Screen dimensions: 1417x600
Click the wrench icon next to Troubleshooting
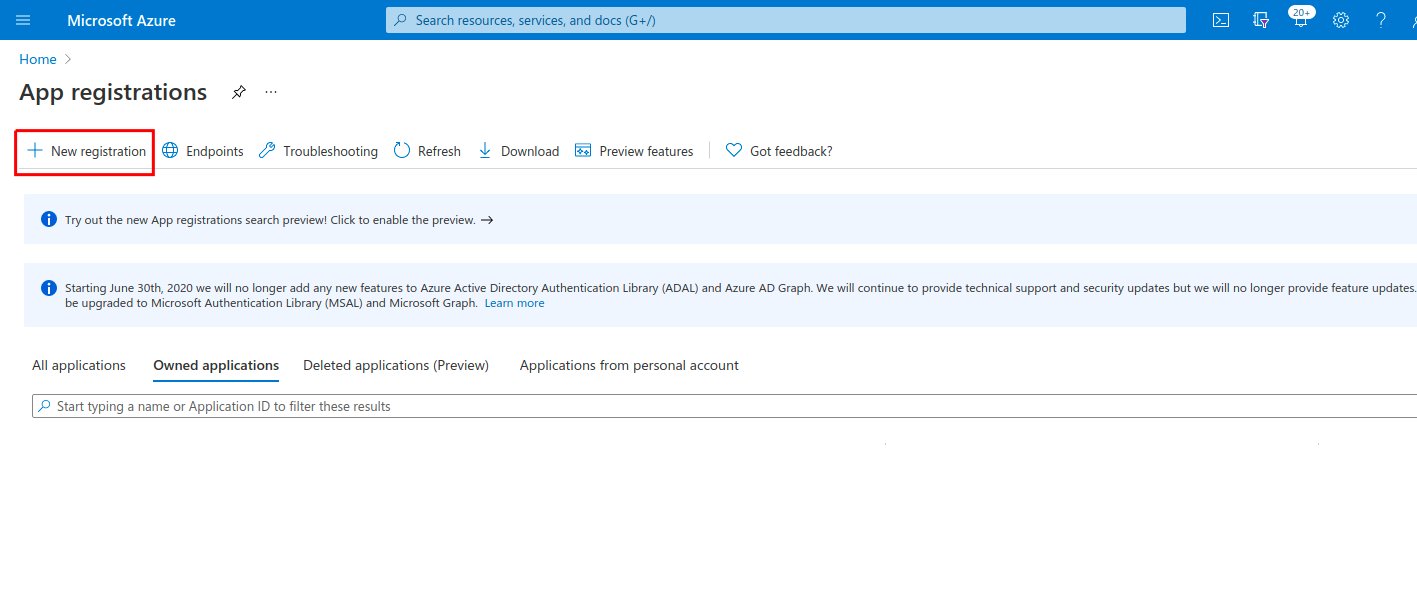pyautogui.click(x=266, y=150)
